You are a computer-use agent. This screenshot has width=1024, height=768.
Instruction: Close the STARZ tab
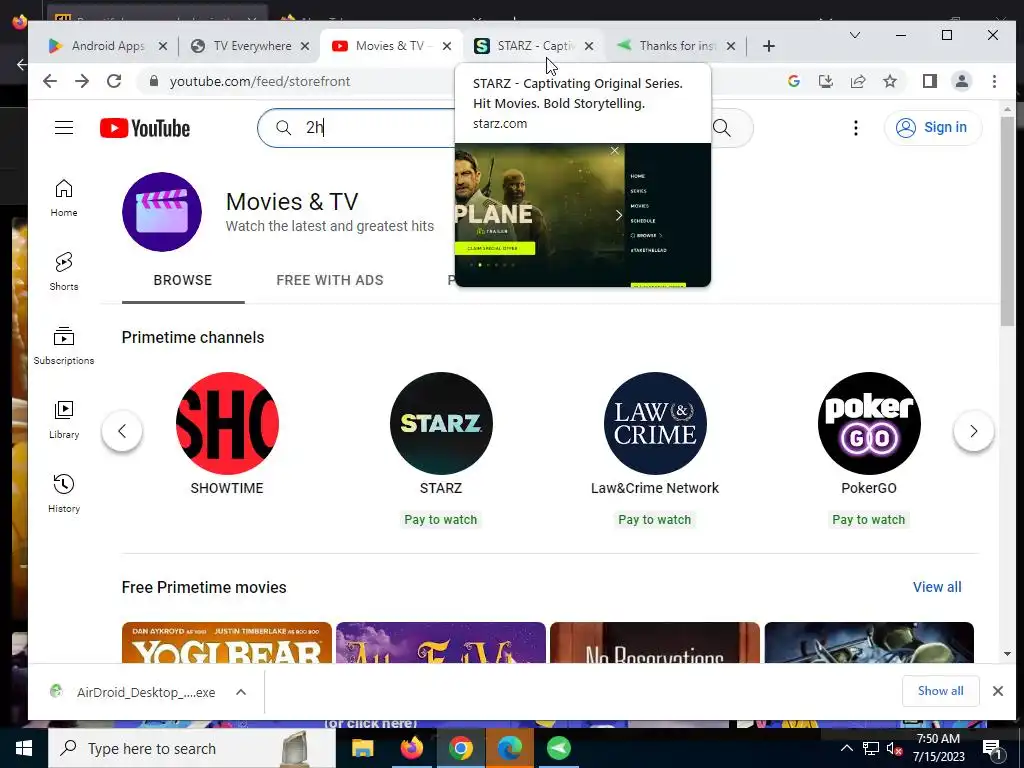[x=588, y=46]
